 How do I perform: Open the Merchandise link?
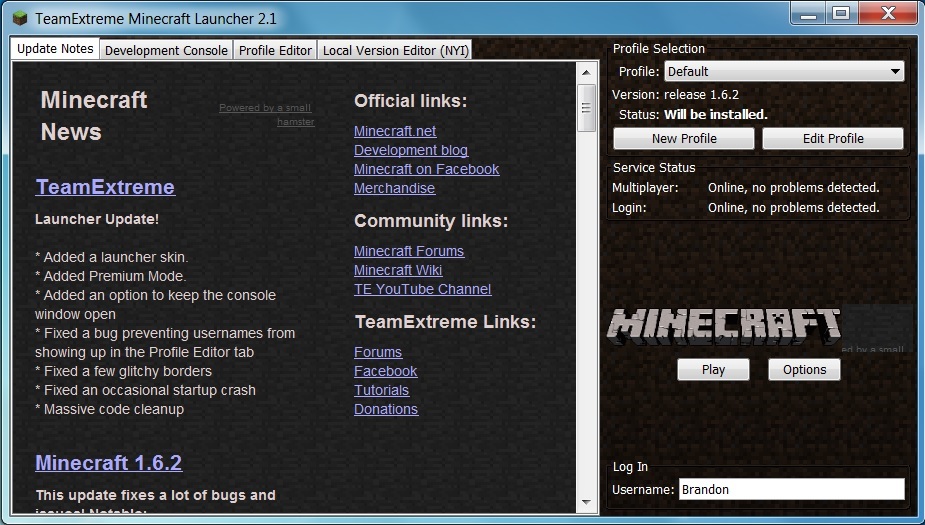click(x=395, y=188)
